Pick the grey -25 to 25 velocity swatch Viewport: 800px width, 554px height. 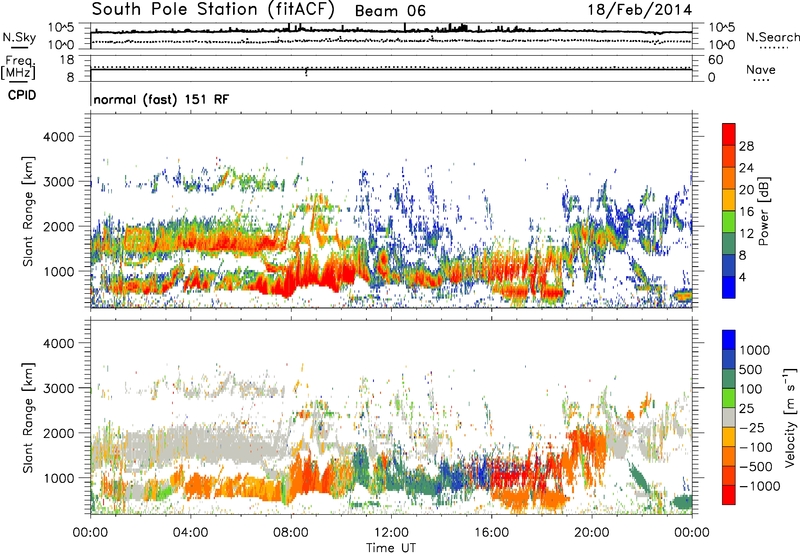pos(729,417)
